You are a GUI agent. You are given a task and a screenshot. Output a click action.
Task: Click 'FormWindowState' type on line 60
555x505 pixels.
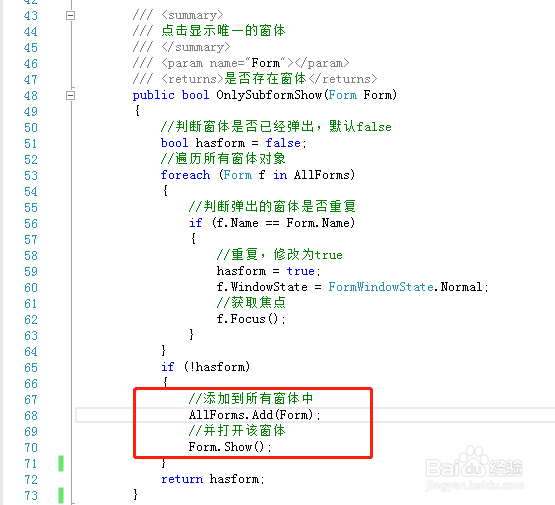(381, 287)
